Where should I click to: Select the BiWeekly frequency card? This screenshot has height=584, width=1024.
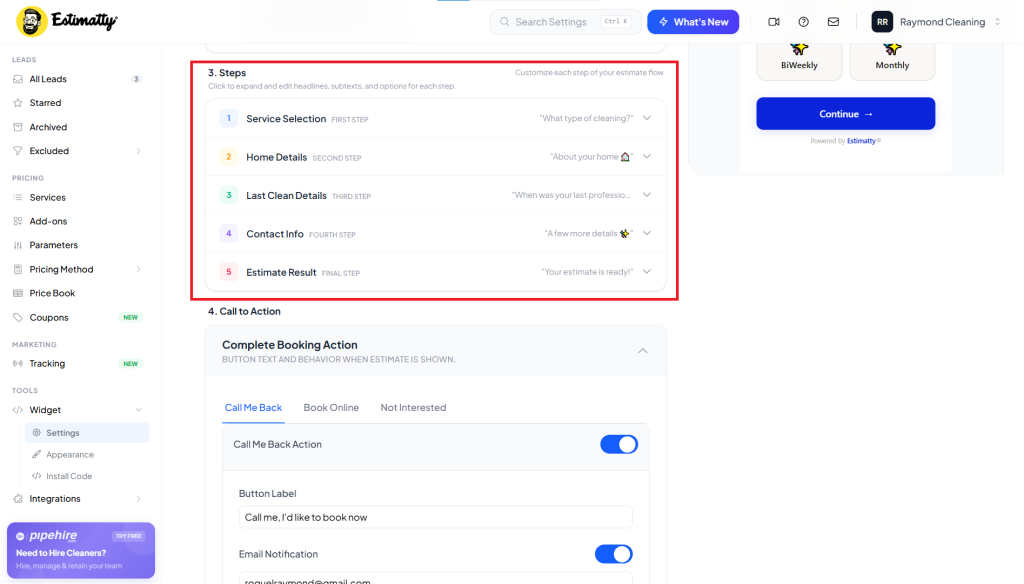pos(799,59)
